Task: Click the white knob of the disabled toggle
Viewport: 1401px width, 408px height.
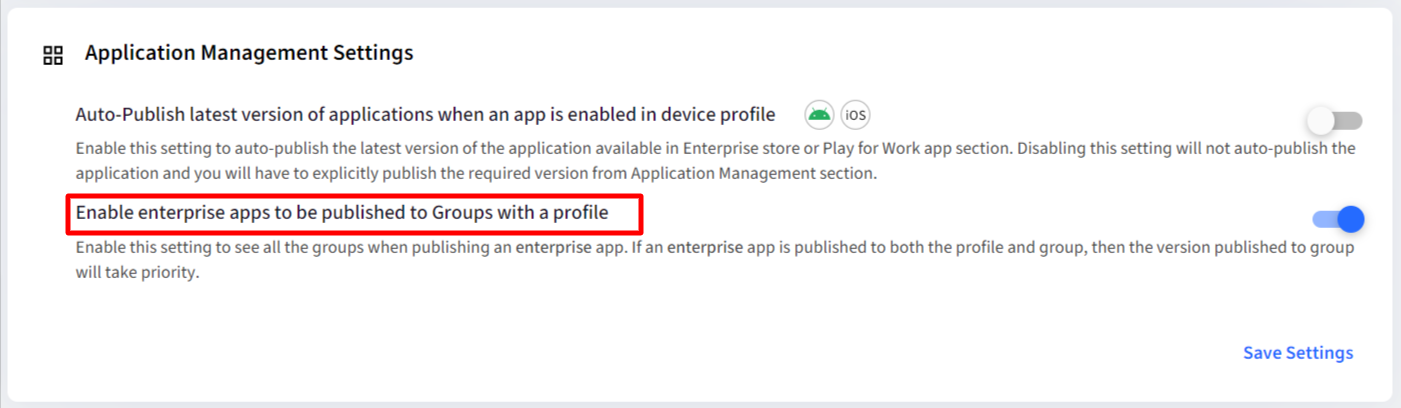Action: click(1321, 121)
